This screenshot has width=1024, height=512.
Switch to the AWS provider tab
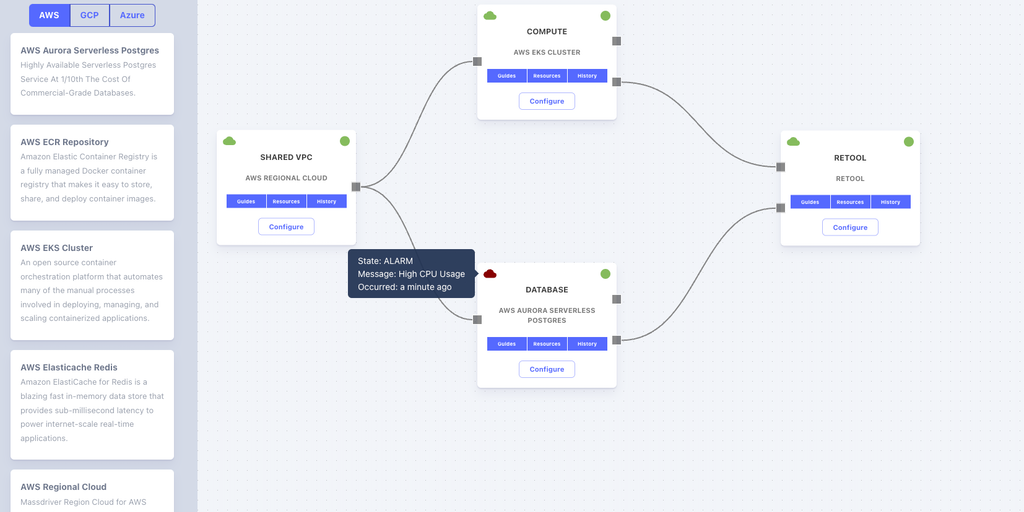[x=49, y=15]
